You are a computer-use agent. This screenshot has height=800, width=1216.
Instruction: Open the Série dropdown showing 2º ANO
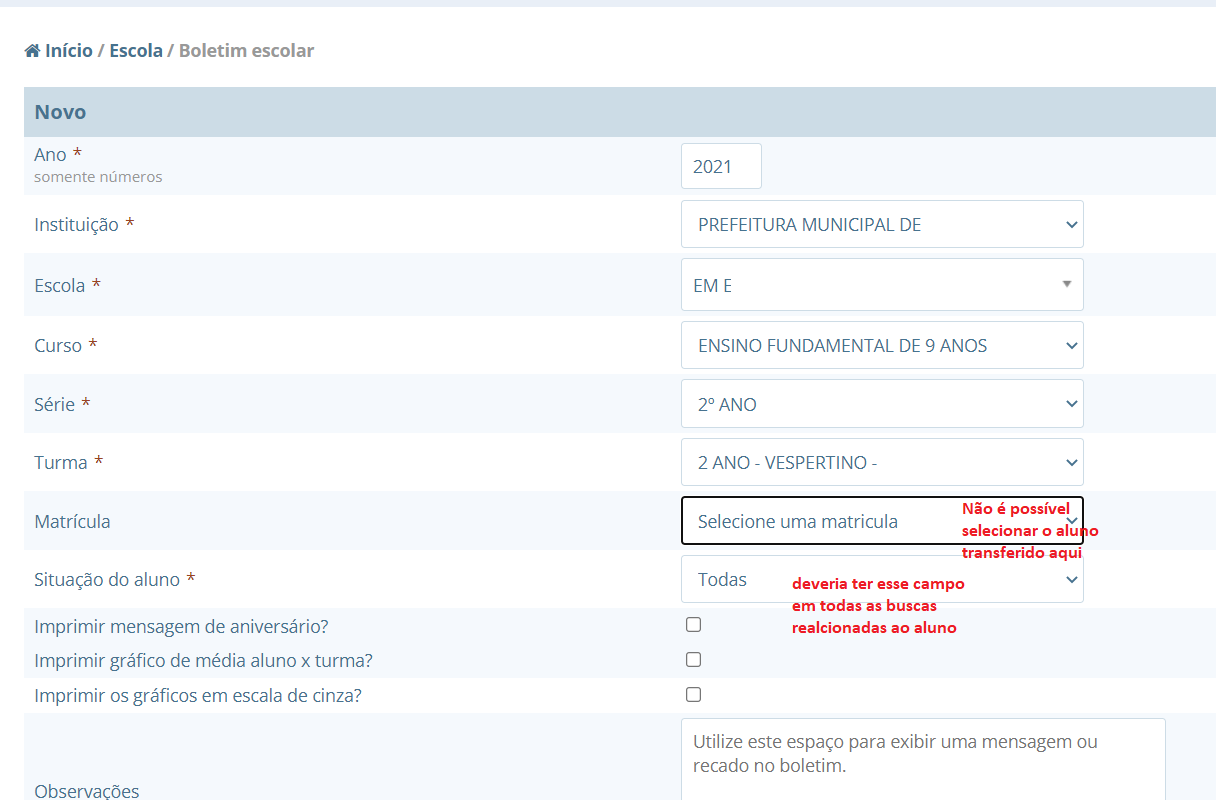[882, 404]
